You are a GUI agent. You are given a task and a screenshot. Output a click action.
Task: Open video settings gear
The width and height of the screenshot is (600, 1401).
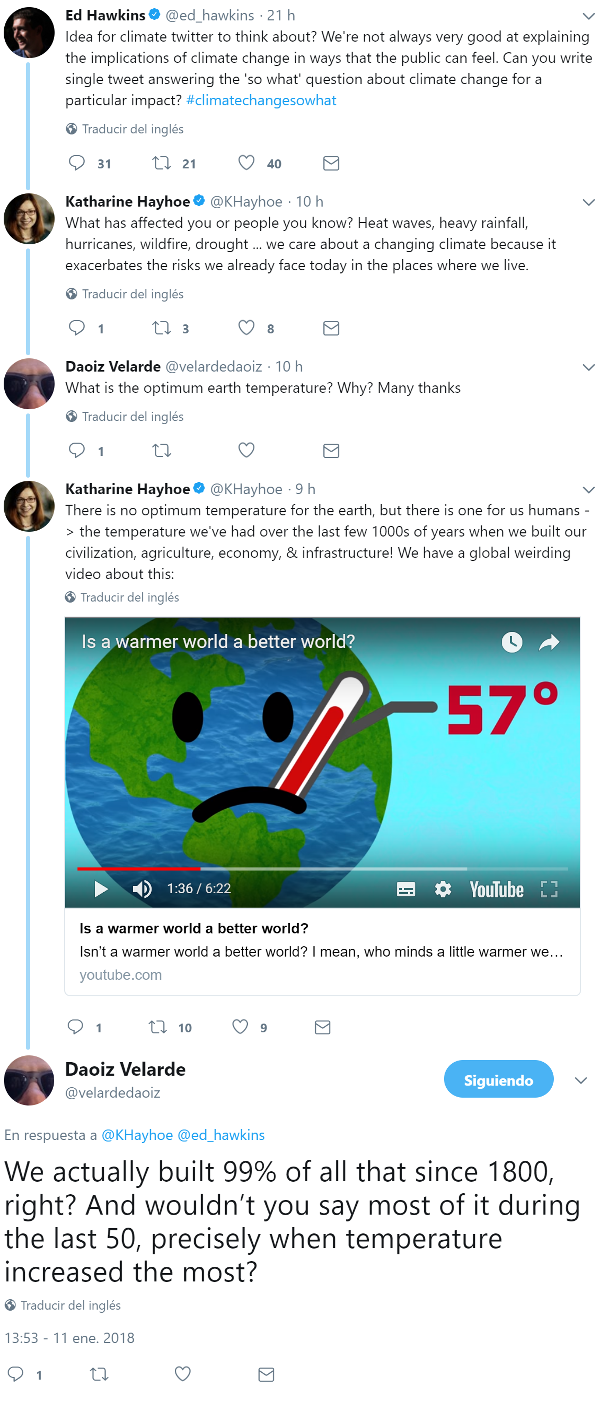443,889
